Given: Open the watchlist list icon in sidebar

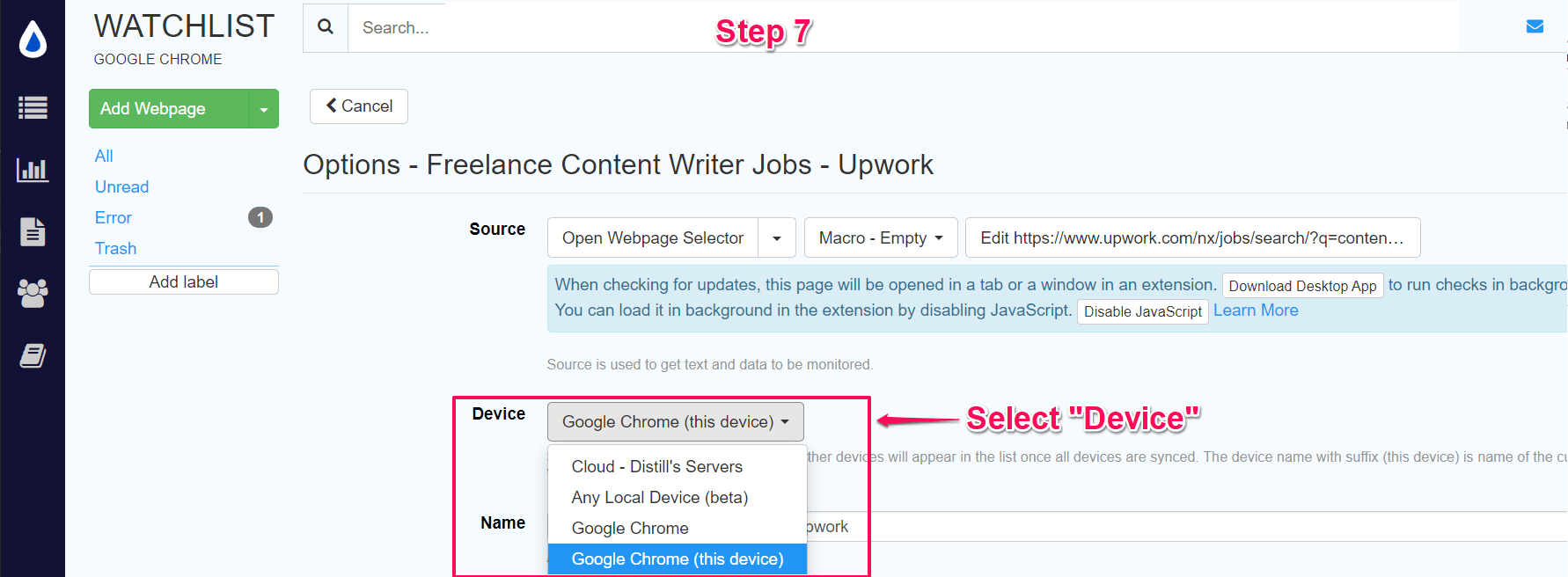Looking at the screenshot, I should click(x=33, y=107).
